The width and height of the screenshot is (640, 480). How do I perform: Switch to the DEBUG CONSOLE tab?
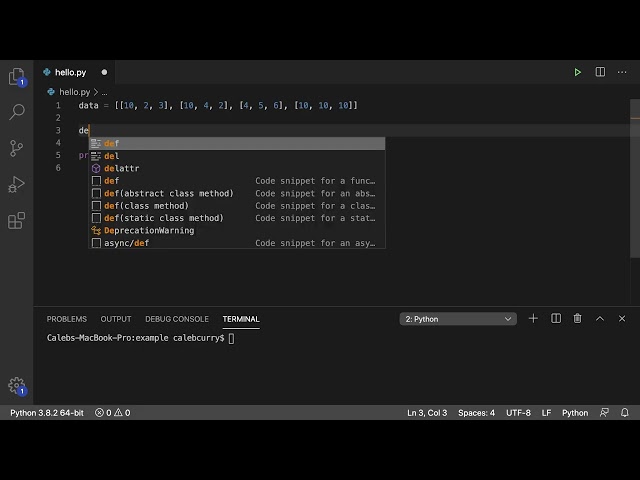pos(177,319)
